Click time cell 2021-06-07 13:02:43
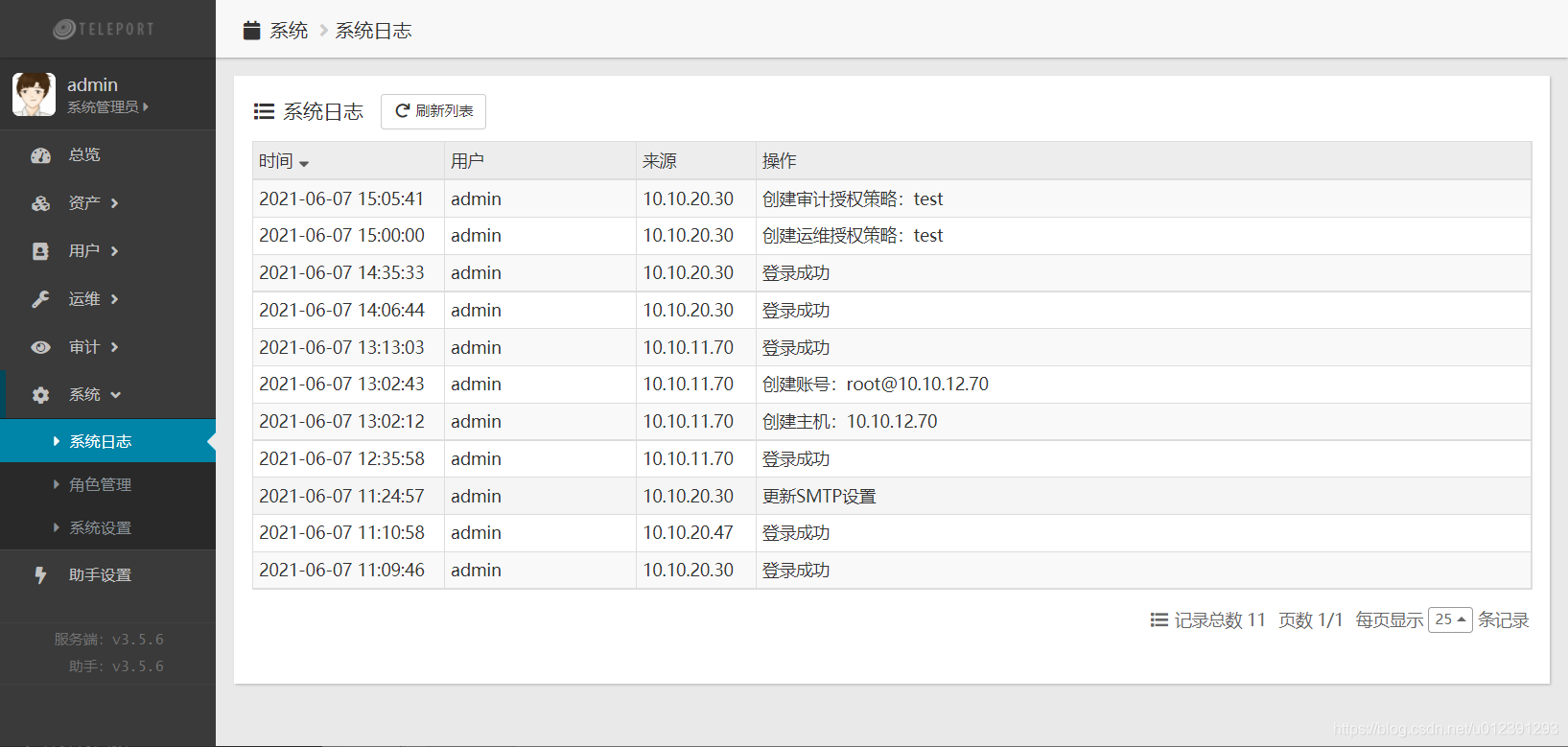Image resolution: width=1568 pixels, height=747 pixels. coord(341,384)
